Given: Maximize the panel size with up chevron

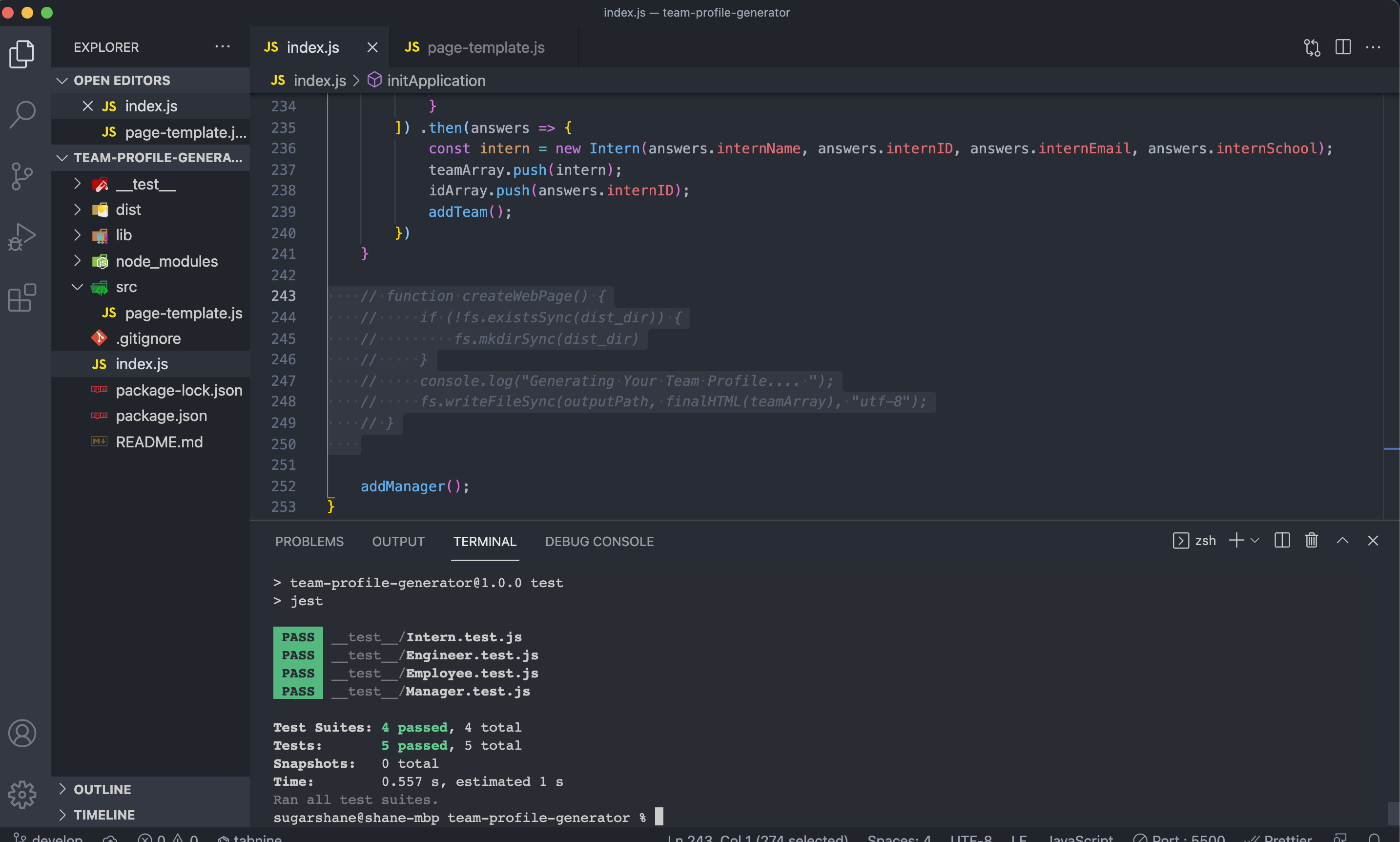Looking at the screenshot, I should 1342,540.
